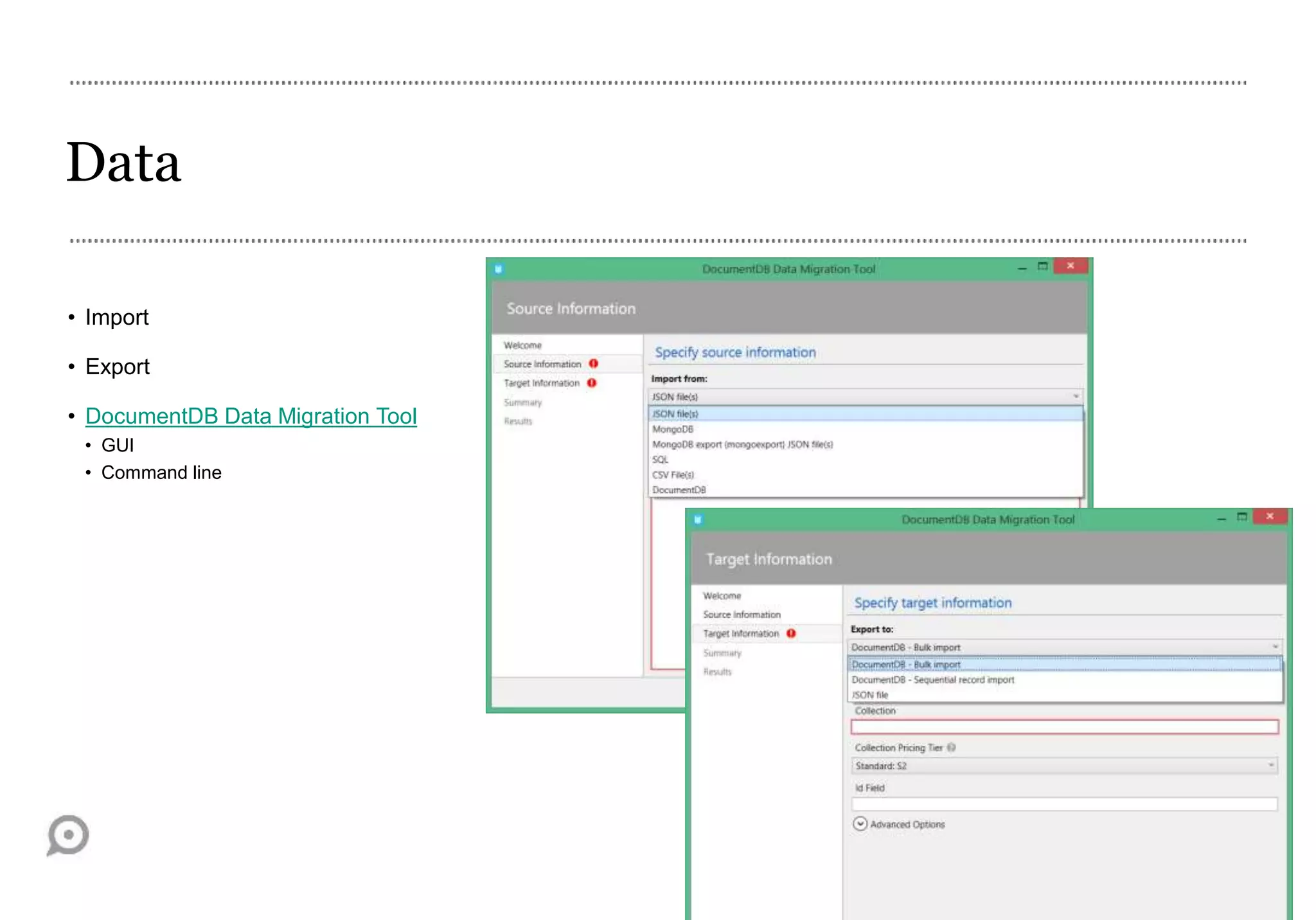Maximize the Source Information window
This screenshot has height=920, width=1316.
(1042, 266)
